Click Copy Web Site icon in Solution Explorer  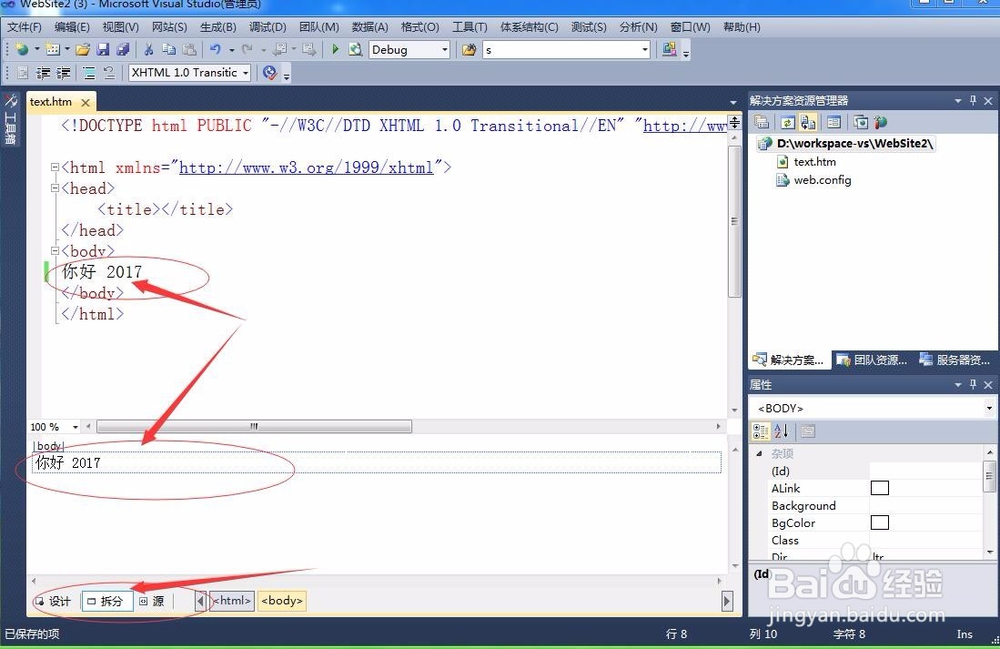861,122
